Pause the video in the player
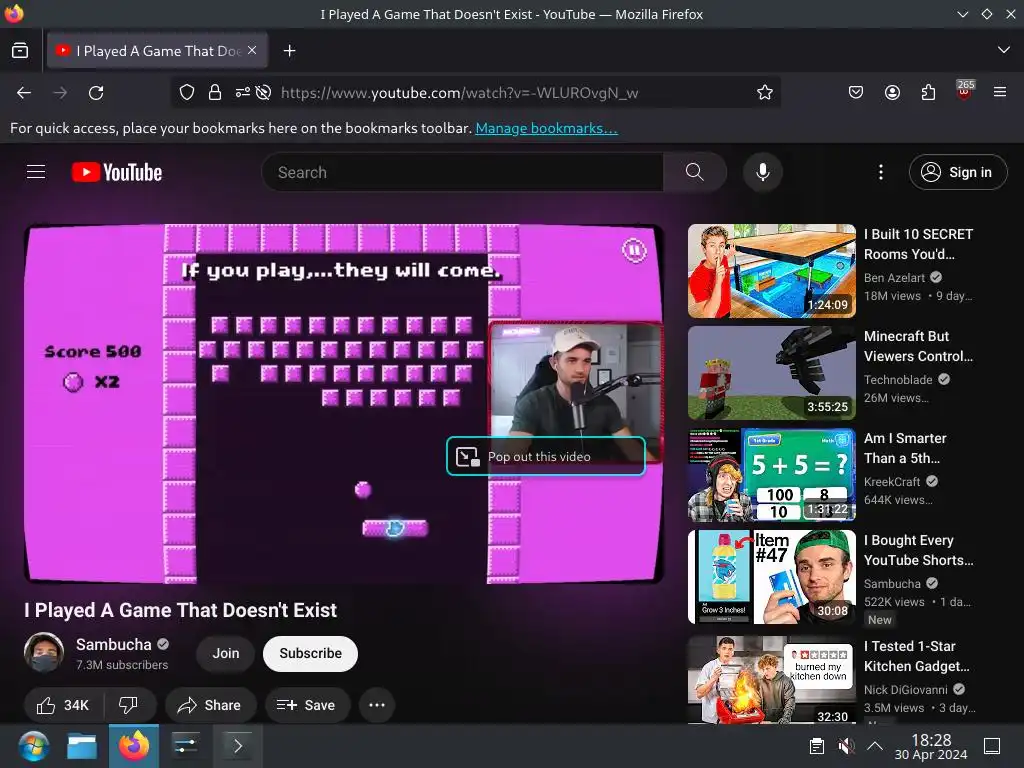This screenshot has width=1024, height=768. click(x=633, y=250)
